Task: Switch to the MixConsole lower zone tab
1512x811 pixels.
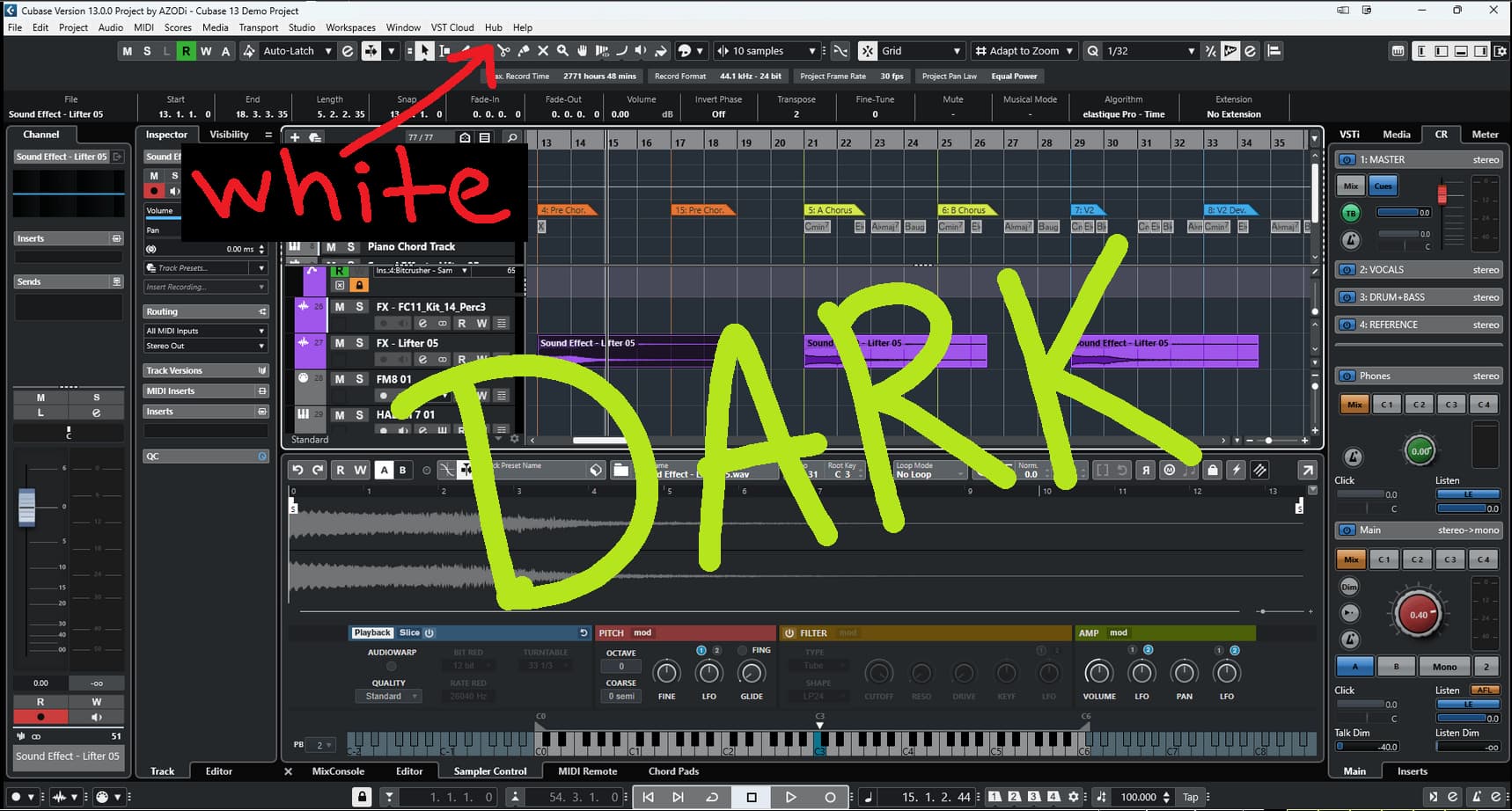Action: point(338,771)
